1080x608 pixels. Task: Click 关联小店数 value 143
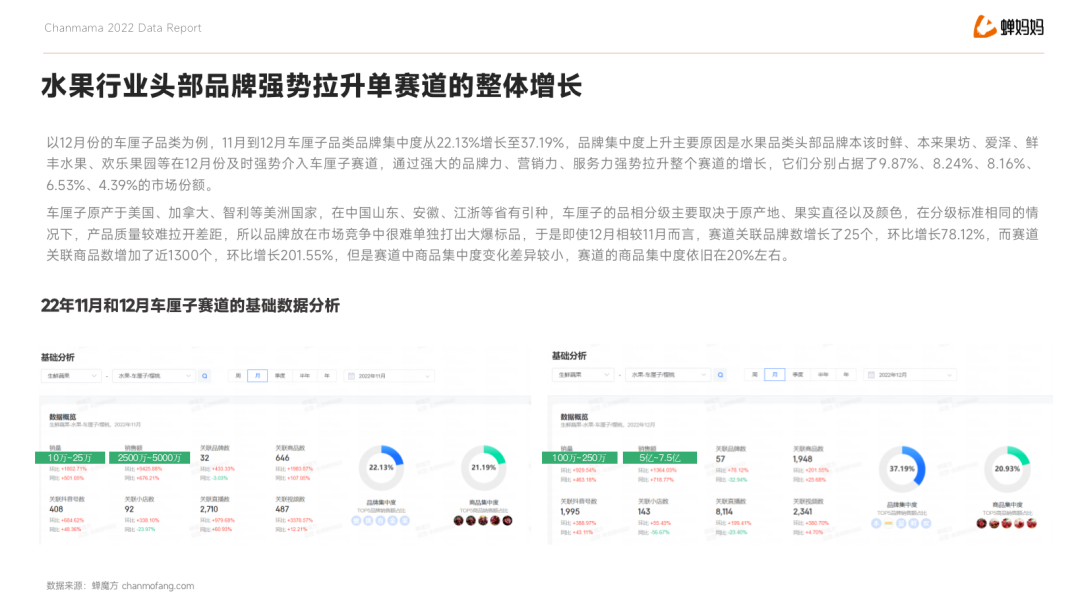click(x=644, y=512)
